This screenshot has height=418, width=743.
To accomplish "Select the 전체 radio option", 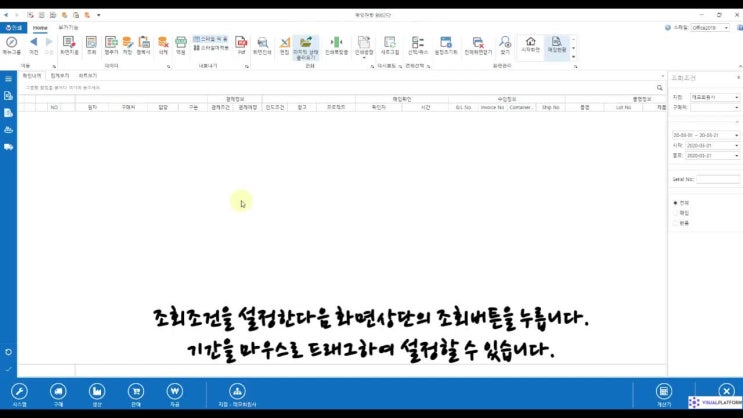I will point(676,203).
